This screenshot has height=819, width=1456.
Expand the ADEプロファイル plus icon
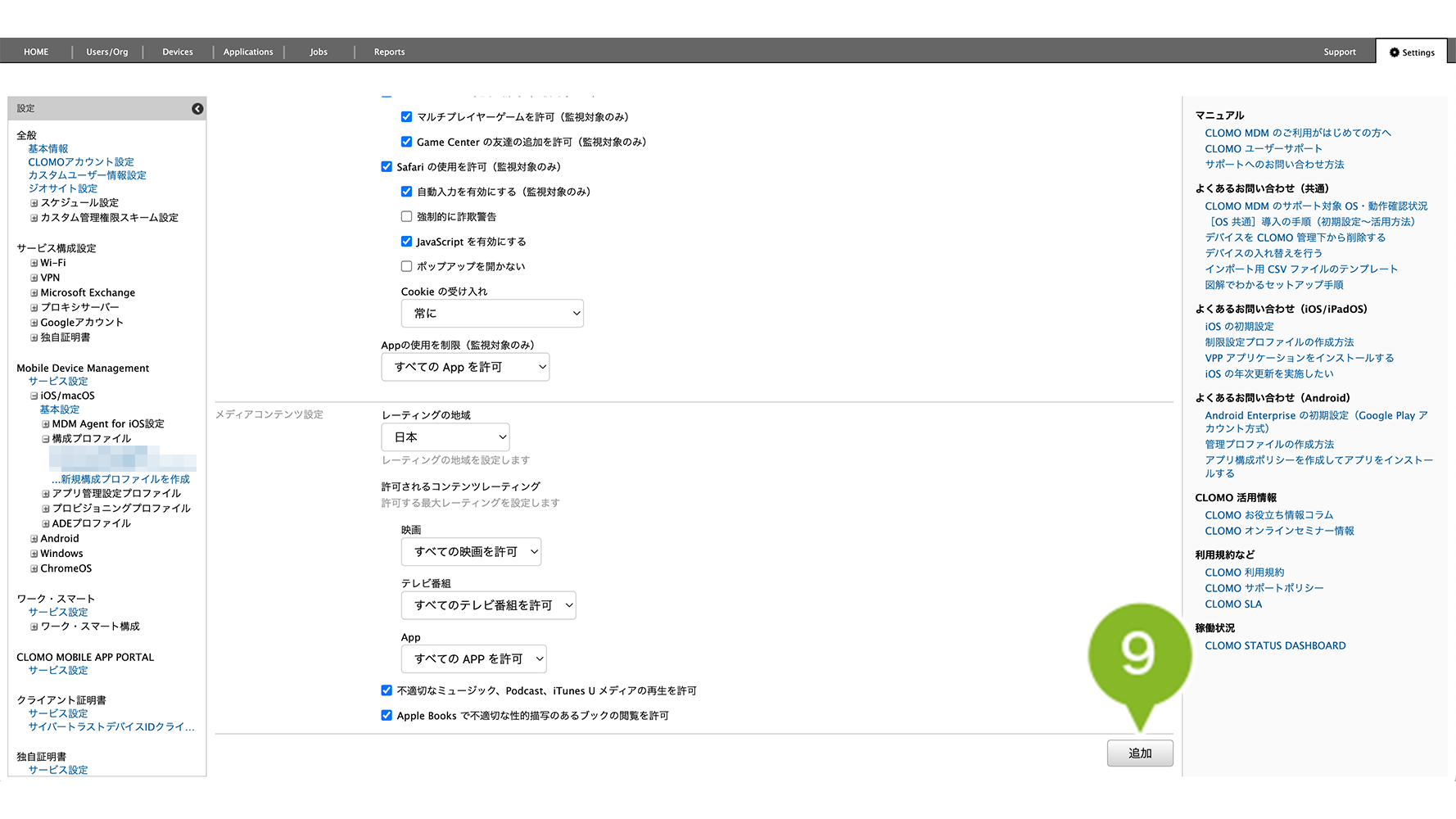46,524
